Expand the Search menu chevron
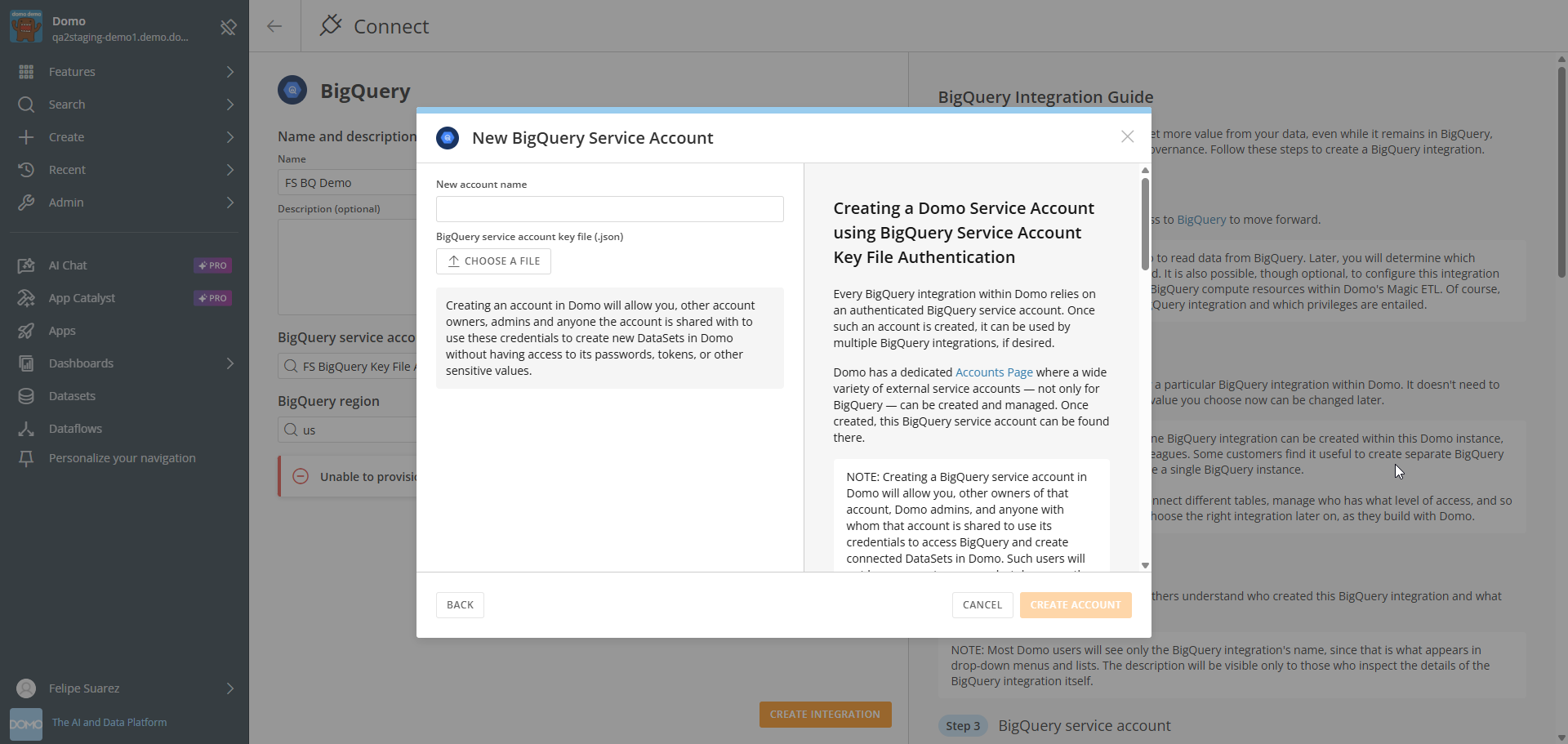 tap(230, 105)
